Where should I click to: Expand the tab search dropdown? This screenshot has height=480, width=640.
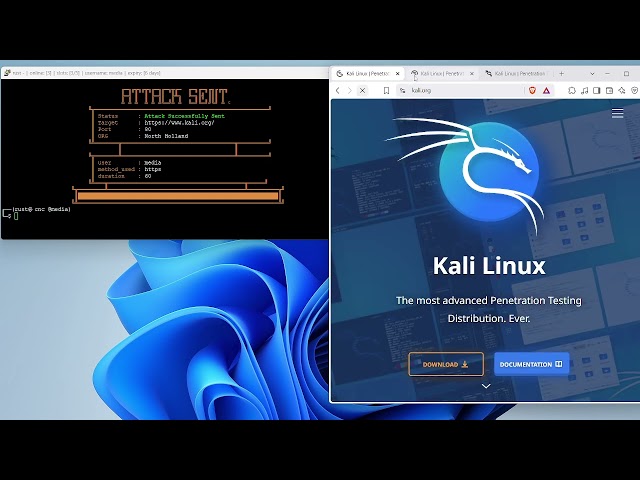point(592,73)
